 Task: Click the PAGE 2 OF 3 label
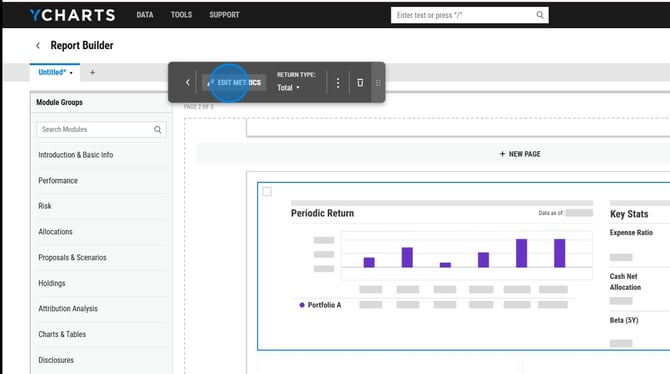coord(199,107)
